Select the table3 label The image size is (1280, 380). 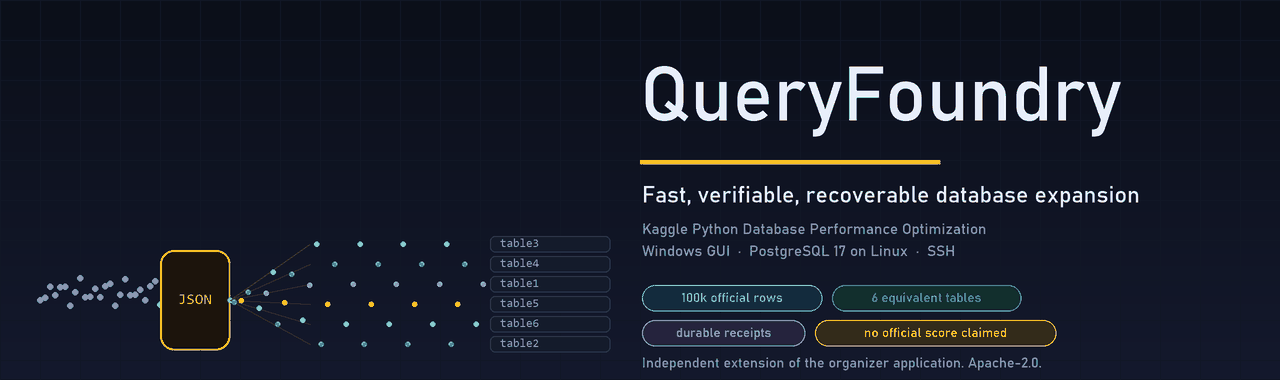(x=550, y=244)
